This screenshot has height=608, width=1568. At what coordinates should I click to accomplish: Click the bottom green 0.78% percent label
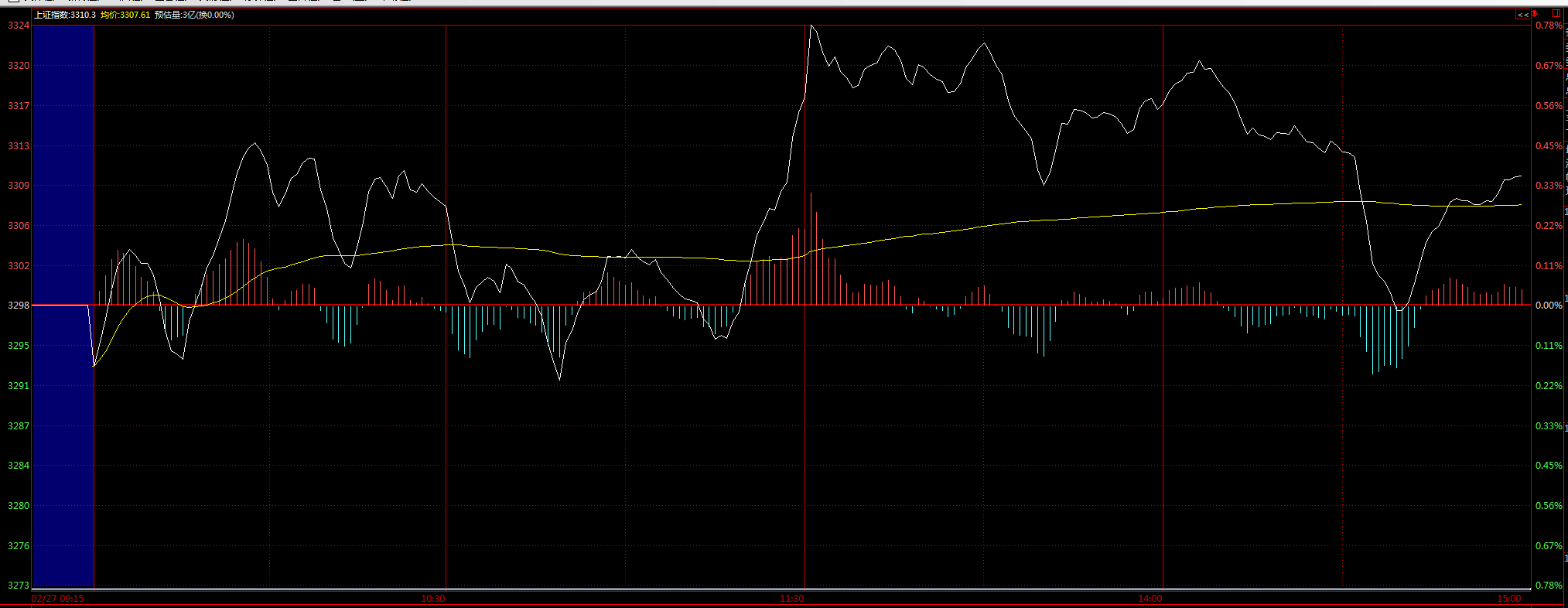[x=1549, y=586]
